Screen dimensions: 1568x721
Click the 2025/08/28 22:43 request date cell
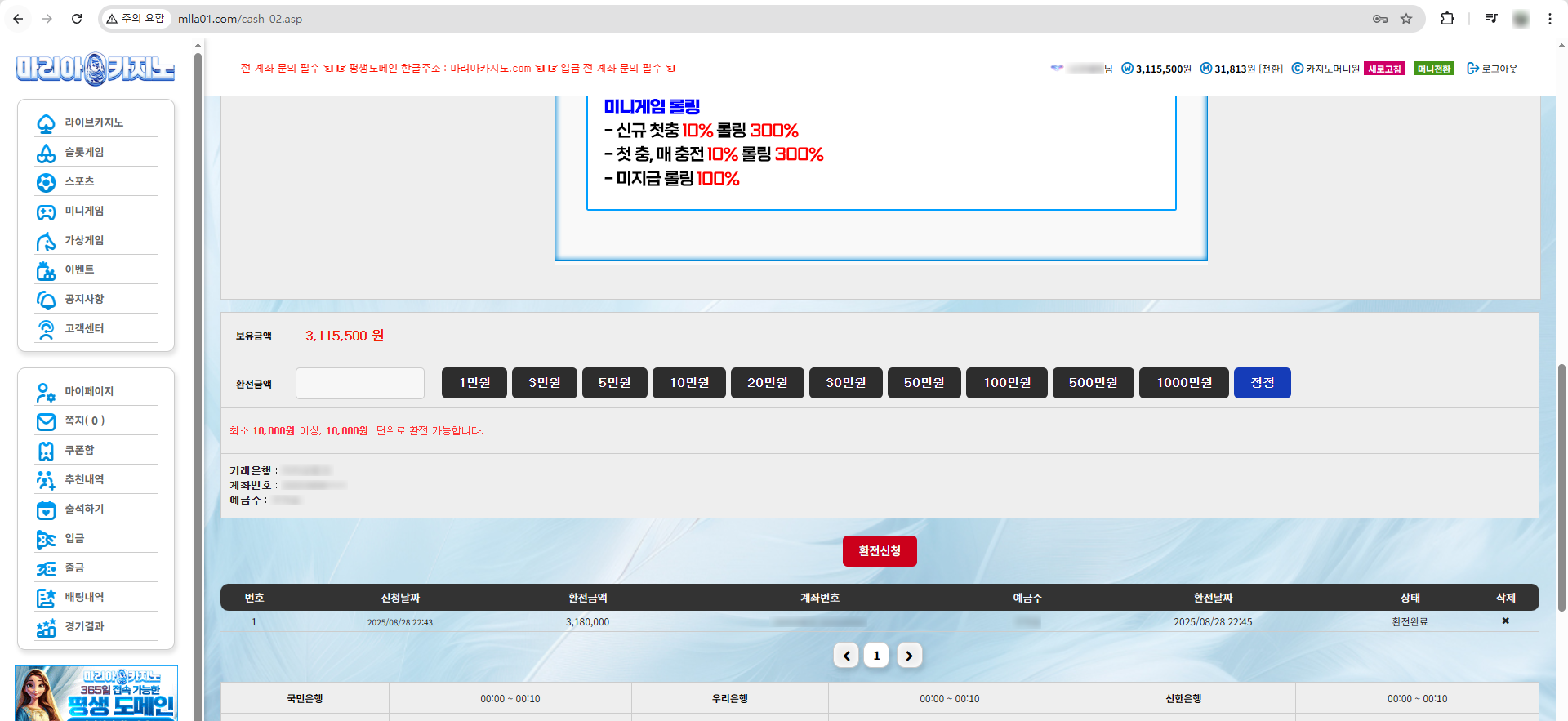click(x=400, y=622)
